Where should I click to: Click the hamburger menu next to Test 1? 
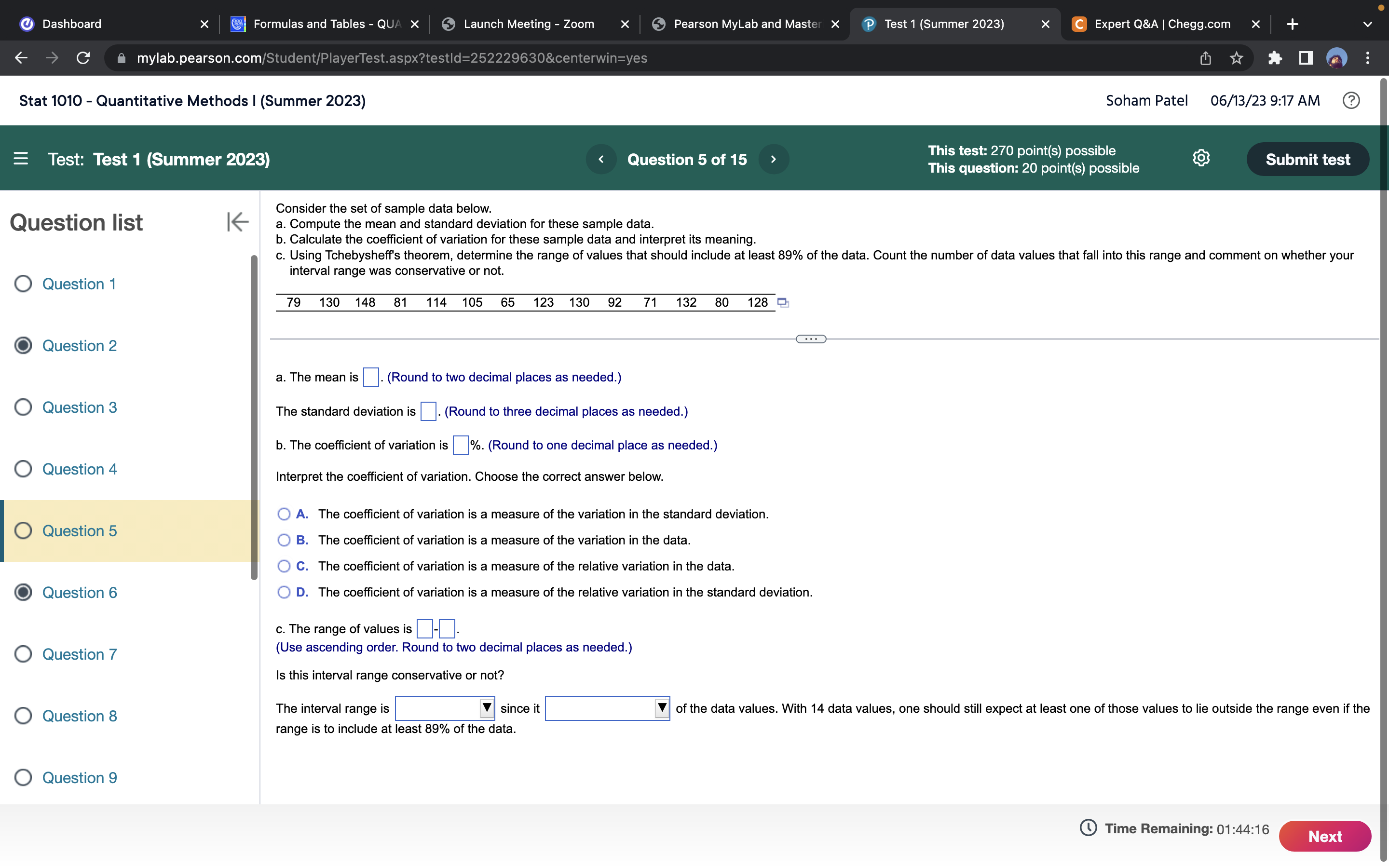[x=21, y=159]
